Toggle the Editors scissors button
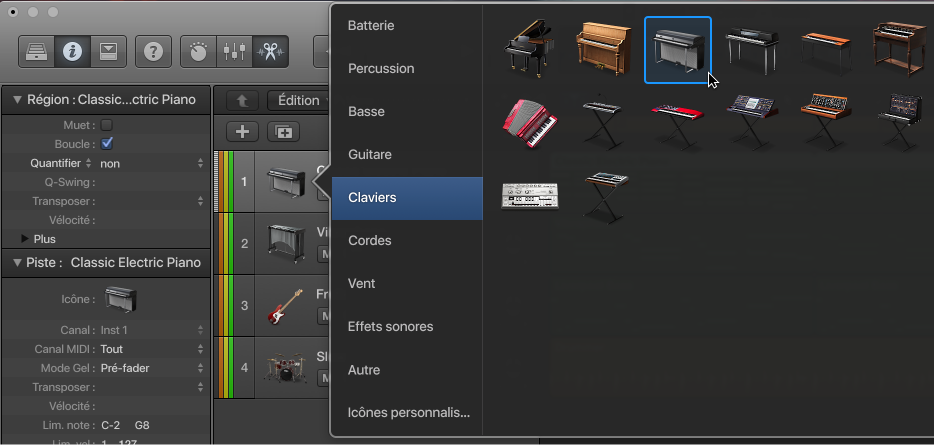934x446 pixels. [x=270, y=51]
